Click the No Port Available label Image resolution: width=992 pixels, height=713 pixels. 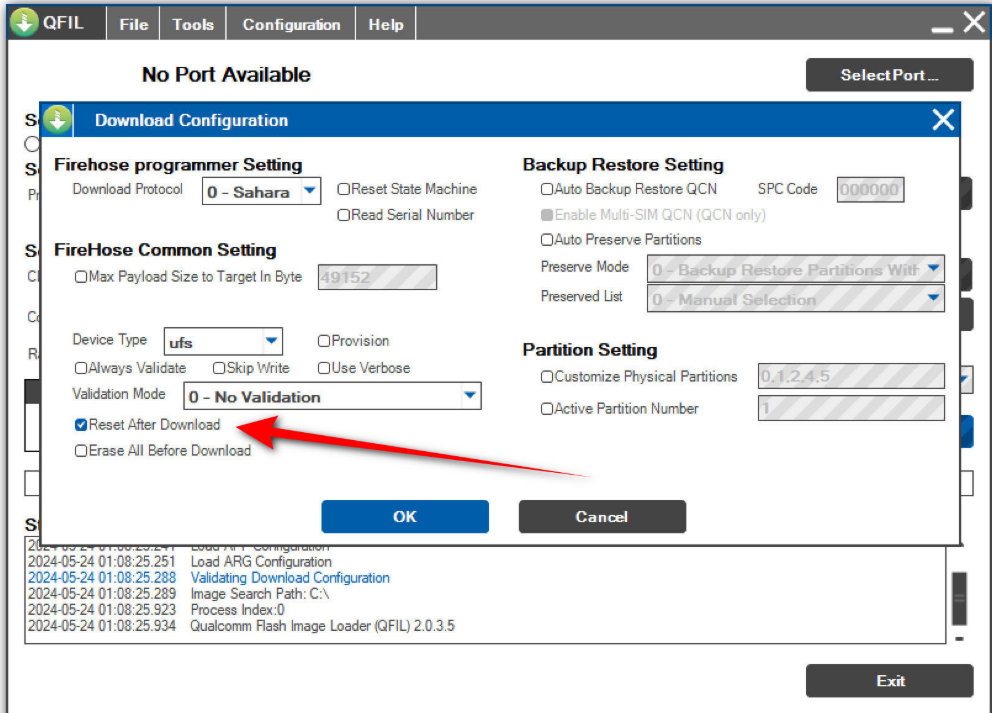tap(226, 75)
